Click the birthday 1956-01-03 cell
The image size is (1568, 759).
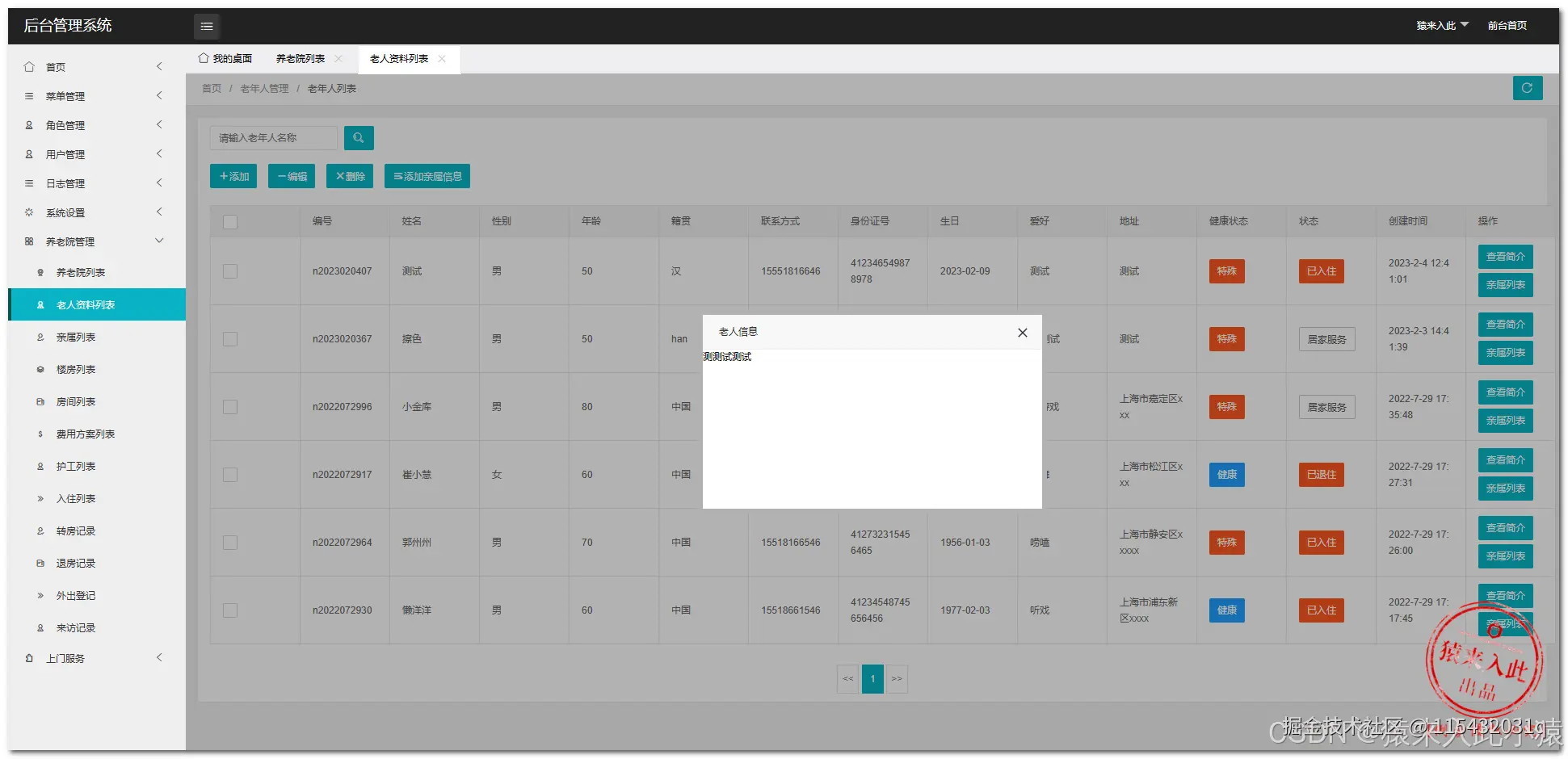tap(965, 543)
